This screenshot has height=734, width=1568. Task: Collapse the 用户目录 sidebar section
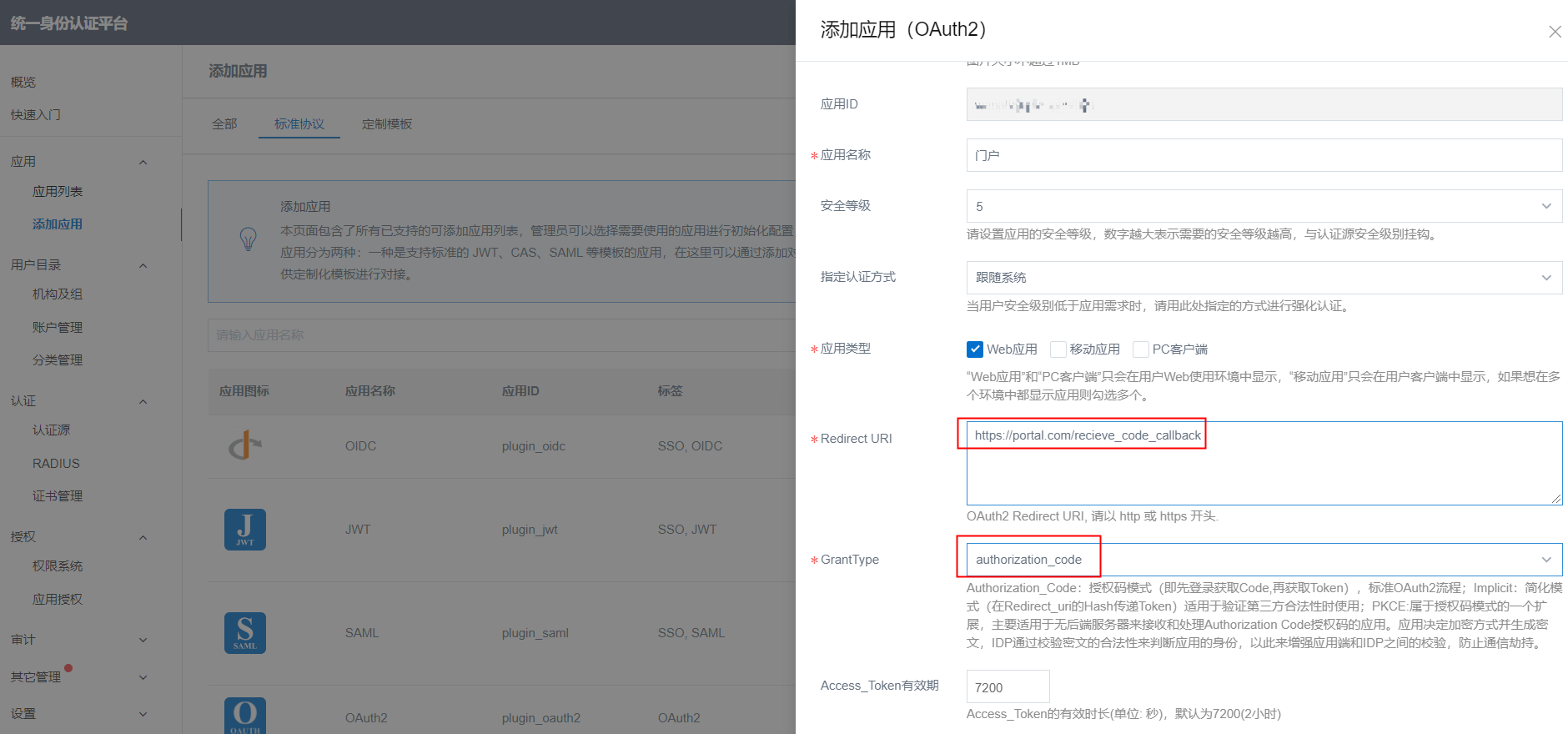[x=143, y=265]
